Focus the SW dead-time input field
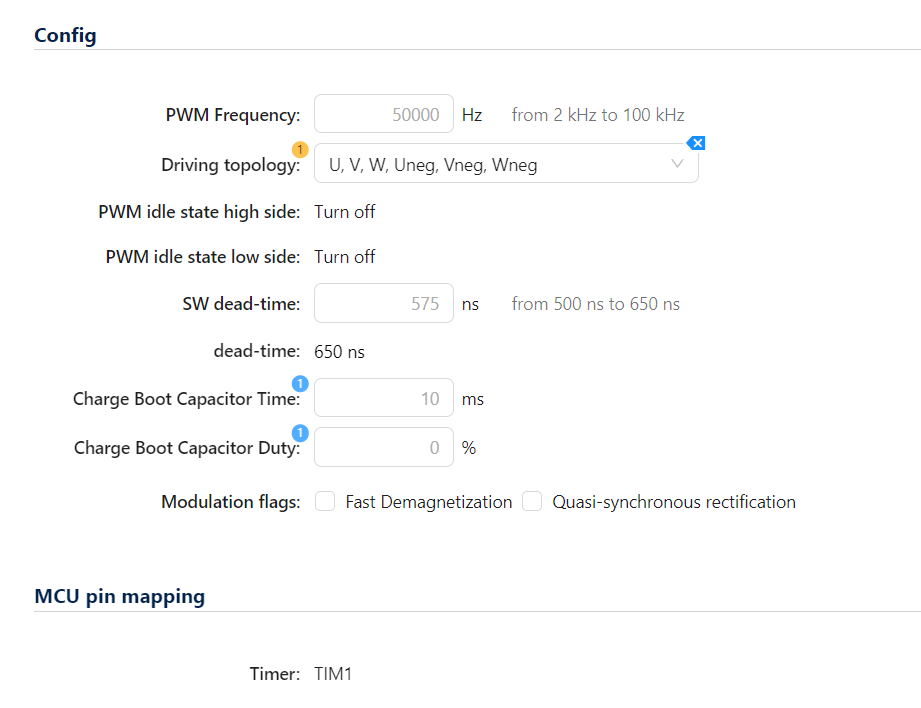Viewport: 921px width, 708px height. coord(384,303)
